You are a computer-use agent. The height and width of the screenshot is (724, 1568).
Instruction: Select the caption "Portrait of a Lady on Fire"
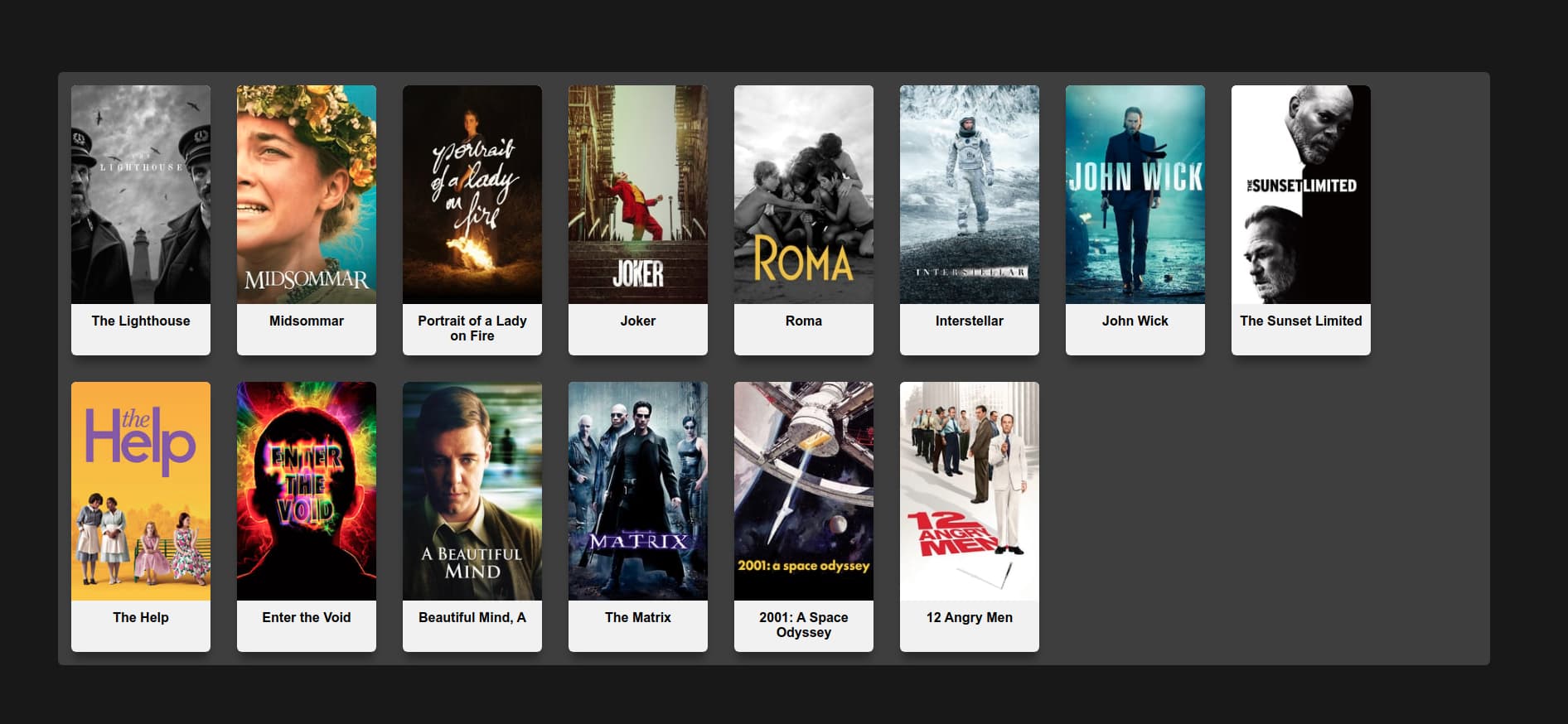472,329
